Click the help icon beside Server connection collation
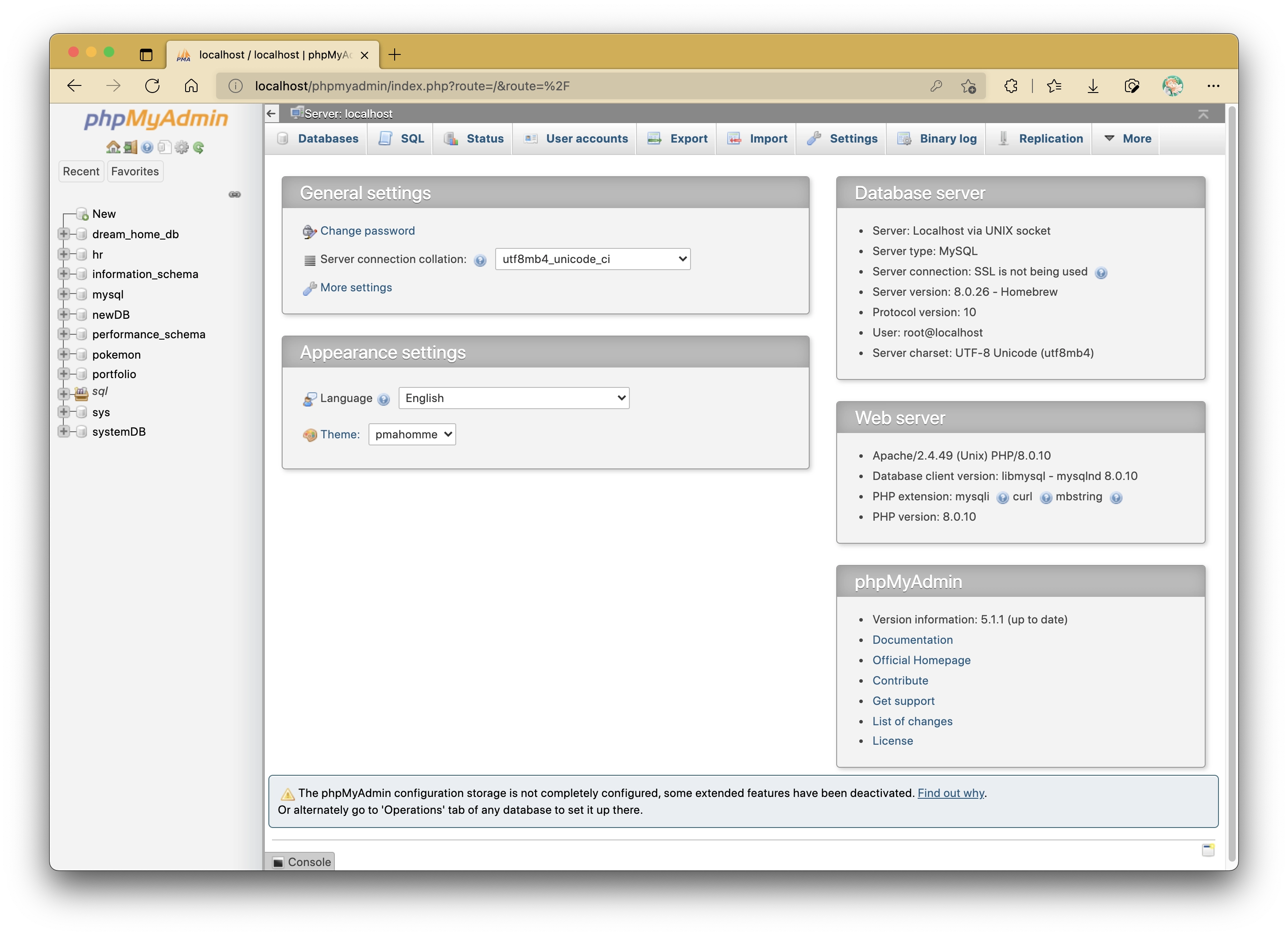This screenshot has height=936, width=1288. (480, 260)
